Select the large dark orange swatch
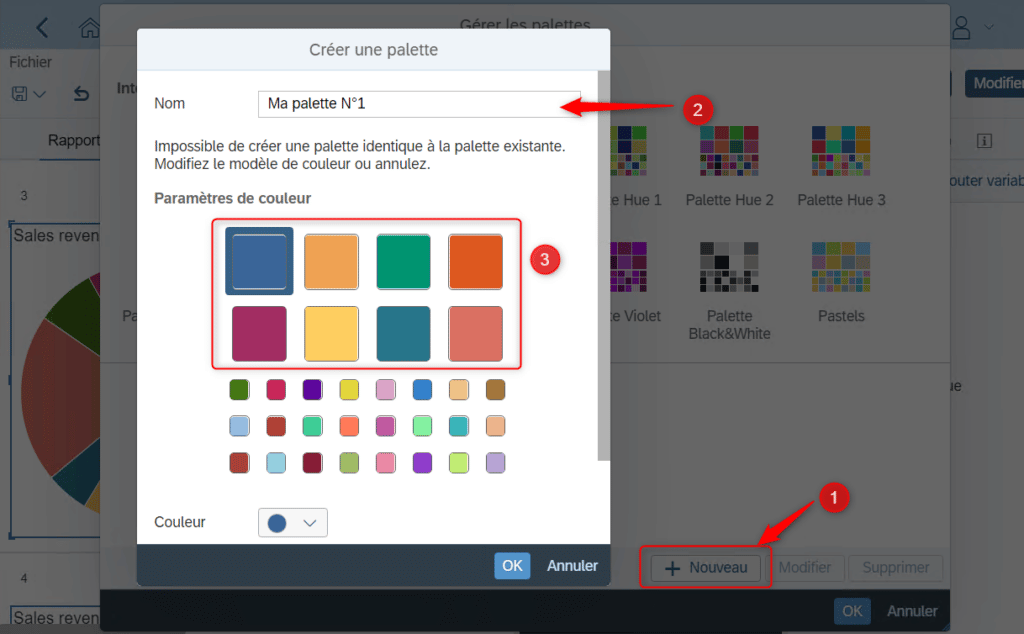 pos(475,261)
